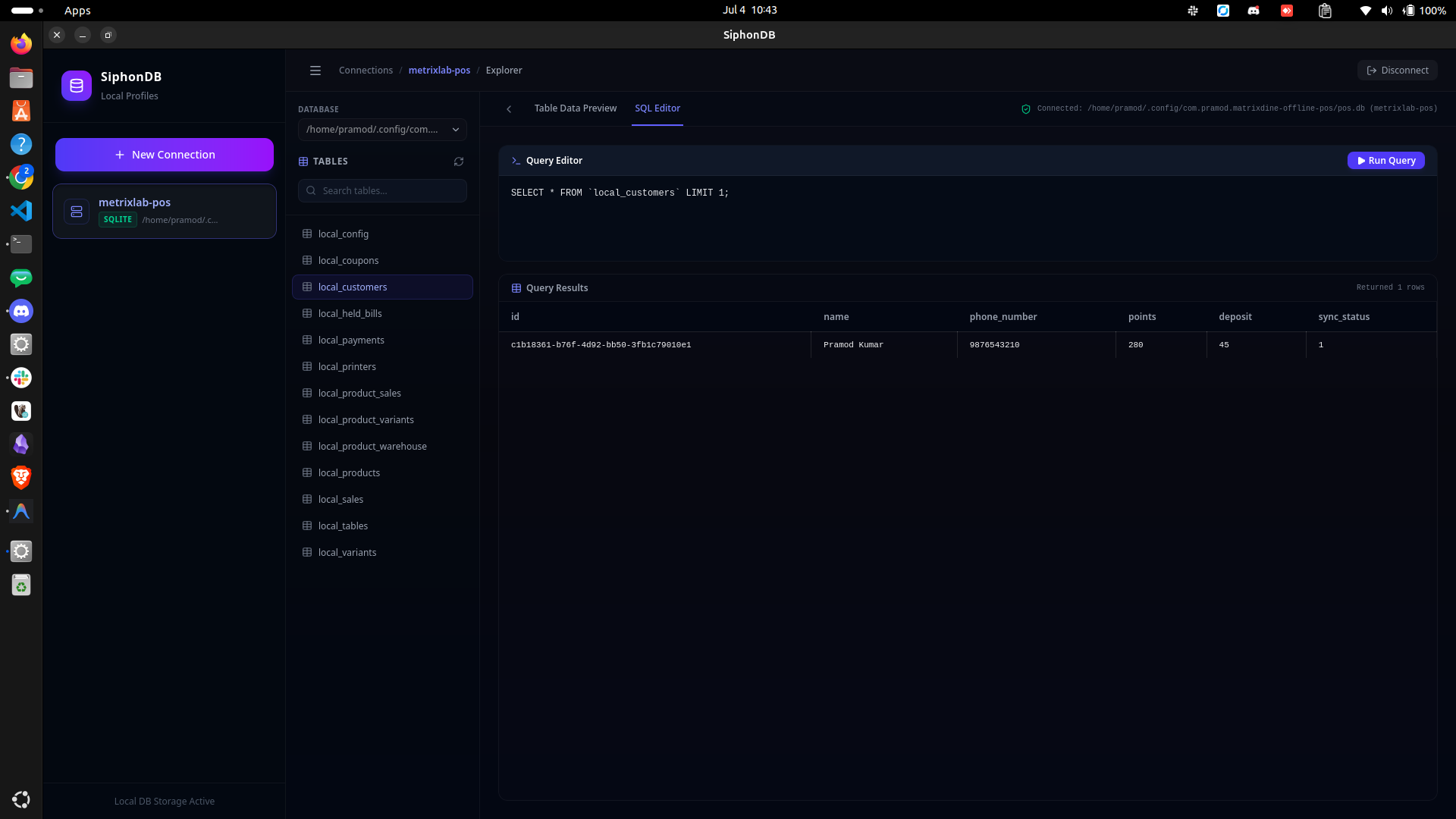
Task: Refresh the tables list
Action: [x=459, y=162]
